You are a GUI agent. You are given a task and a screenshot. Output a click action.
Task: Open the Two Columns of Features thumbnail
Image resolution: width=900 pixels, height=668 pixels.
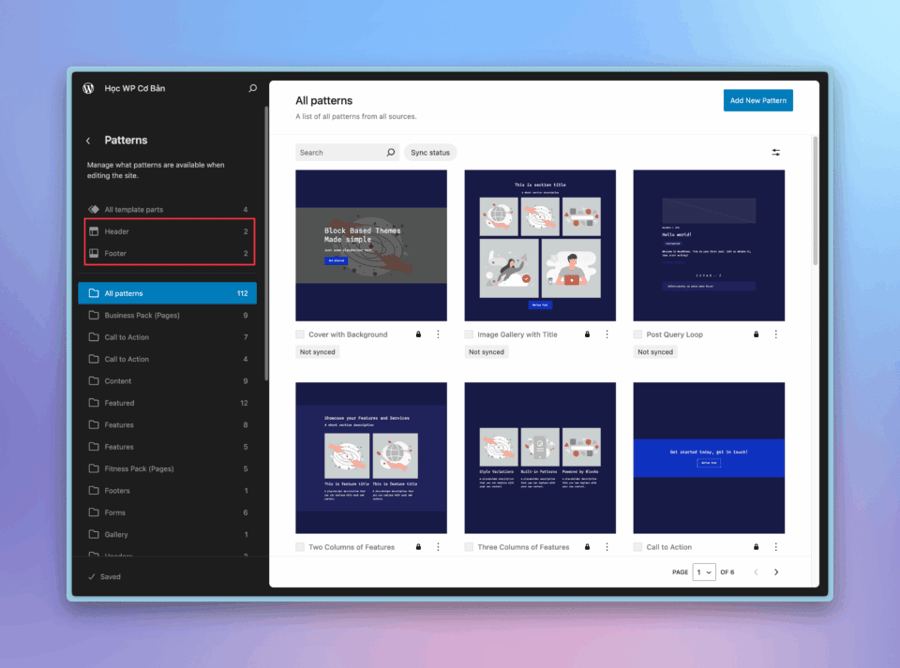(x=371, y=458)
